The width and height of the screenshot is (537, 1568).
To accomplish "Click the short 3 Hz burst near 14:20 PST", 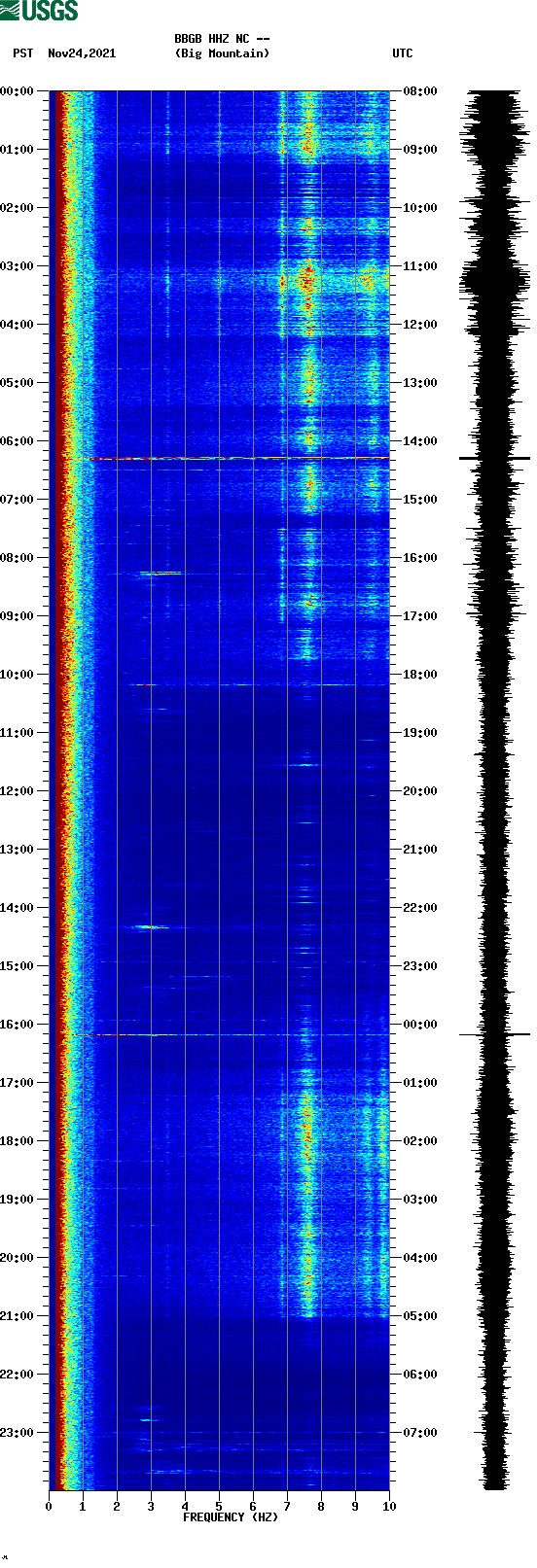I will [152, 927].
